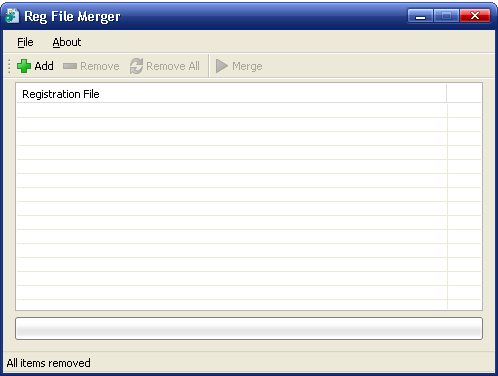The height and width of the screenshot is (376, 498).
Task: Start merging via the Merge text label
Action: pos(247,66)
